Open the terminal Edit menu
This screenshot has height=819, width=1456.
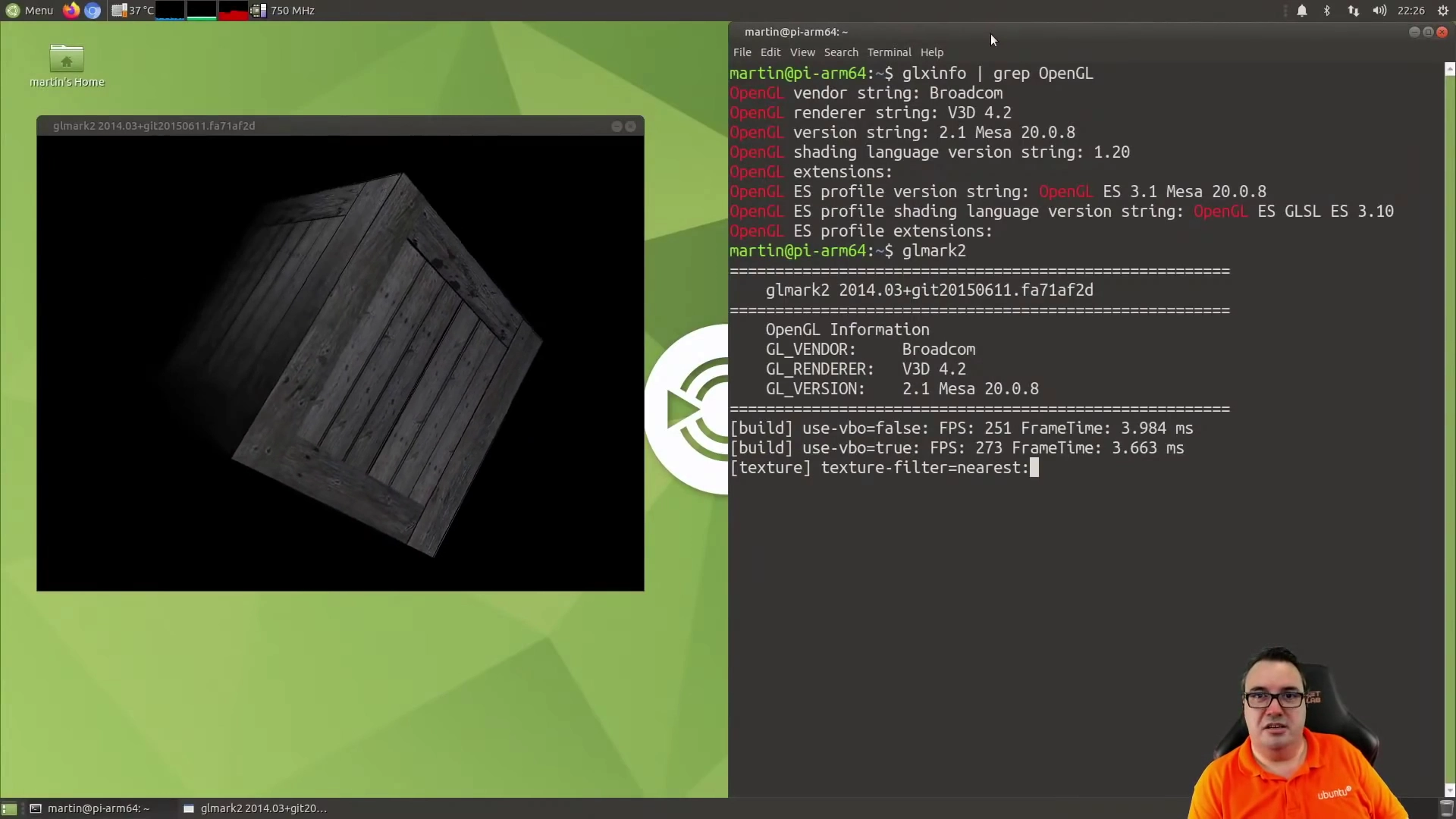tap(770, 52)
